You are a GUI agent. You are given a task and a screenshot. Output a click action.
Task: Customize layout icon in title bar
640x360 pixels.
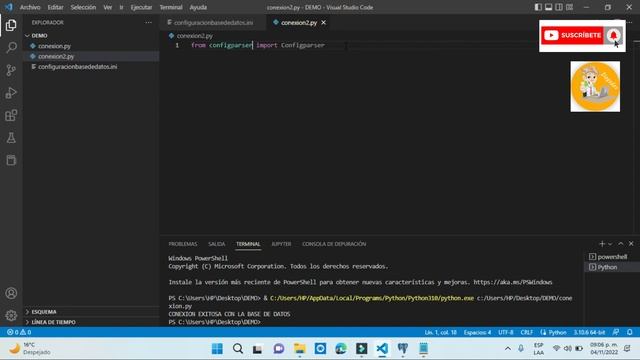(569, 7)
